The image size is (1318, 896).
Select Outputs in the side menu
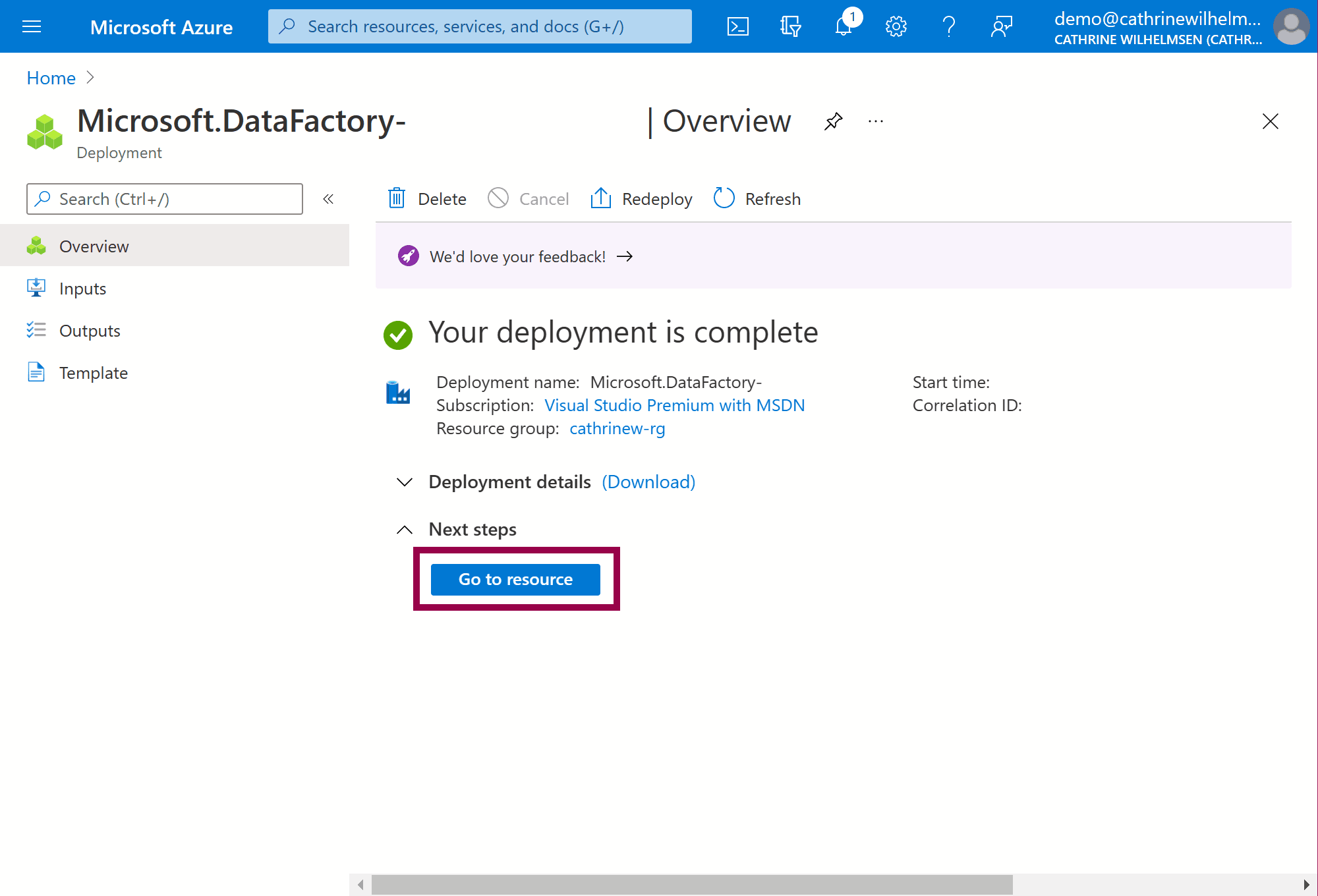pyautogui.click(x=90, y=331)
